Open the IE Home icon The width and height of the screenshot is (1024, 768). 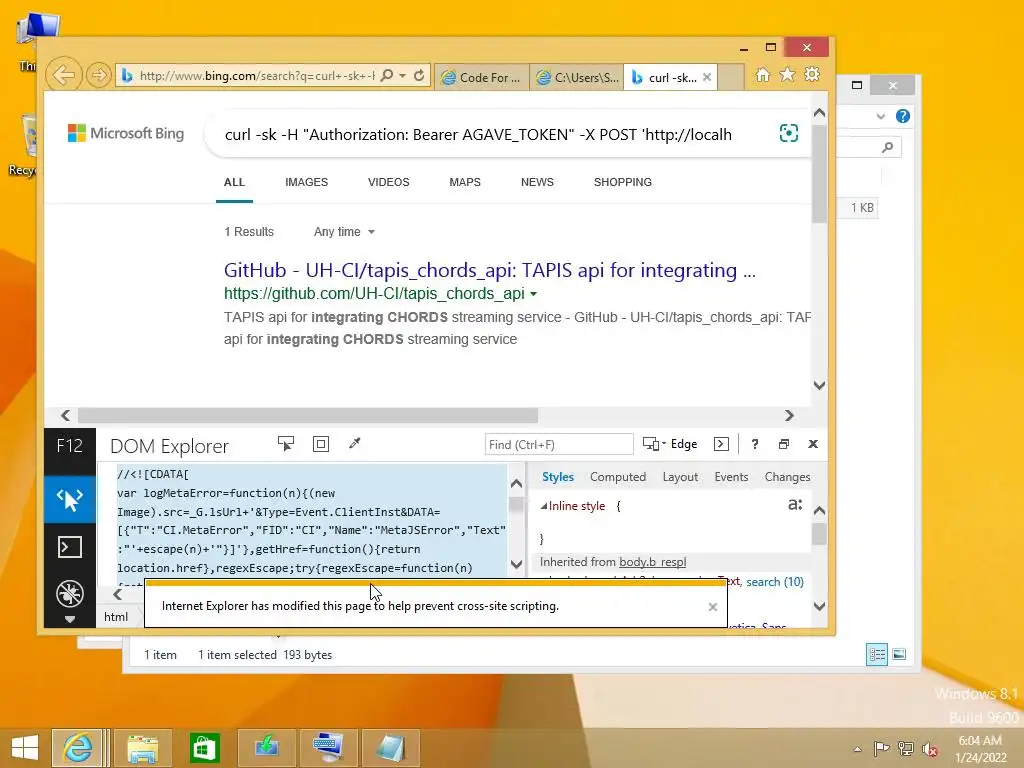coord(762,75)
